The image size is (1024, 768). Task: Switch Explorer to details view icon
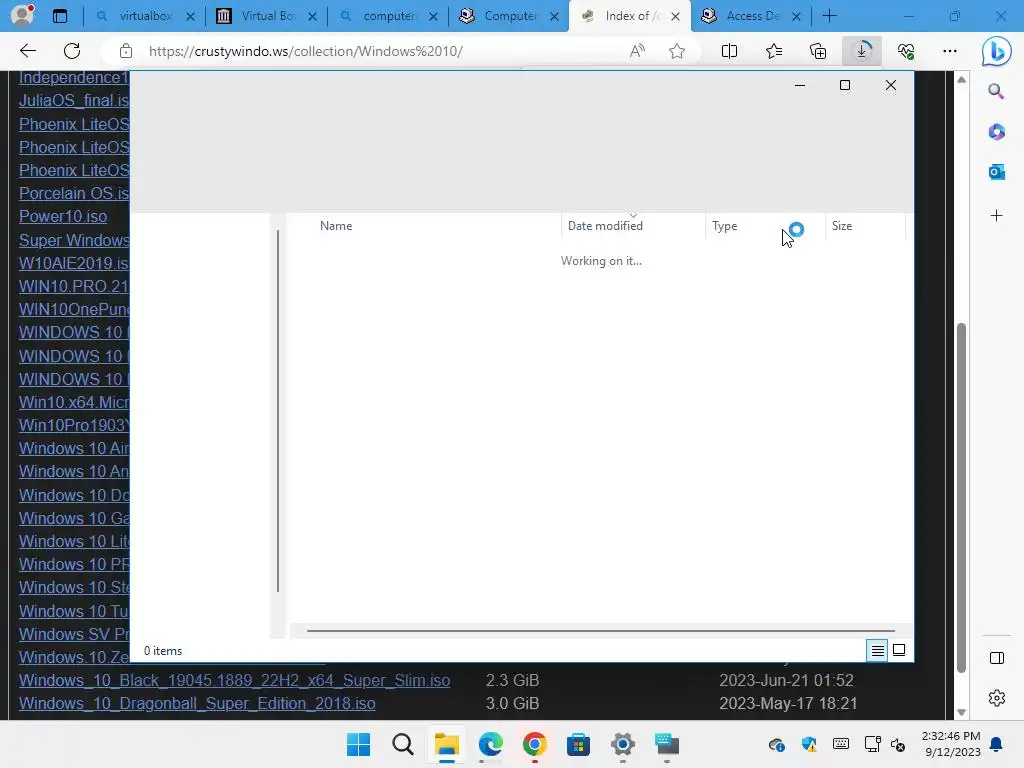pos(877,650)
